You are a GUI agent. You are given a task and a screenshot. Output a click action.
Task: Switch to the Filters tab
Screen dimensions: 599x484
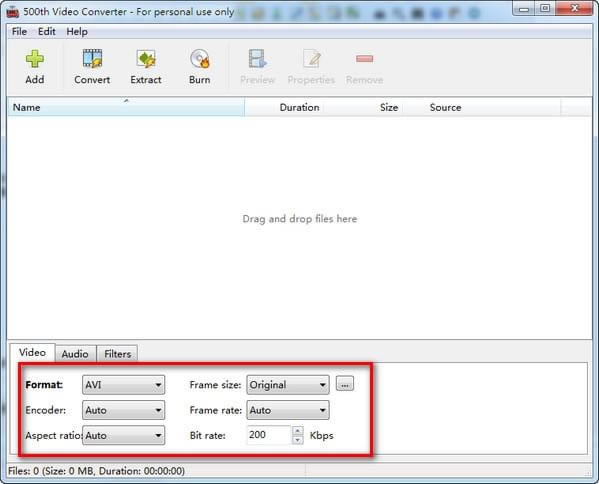(117, 354)
